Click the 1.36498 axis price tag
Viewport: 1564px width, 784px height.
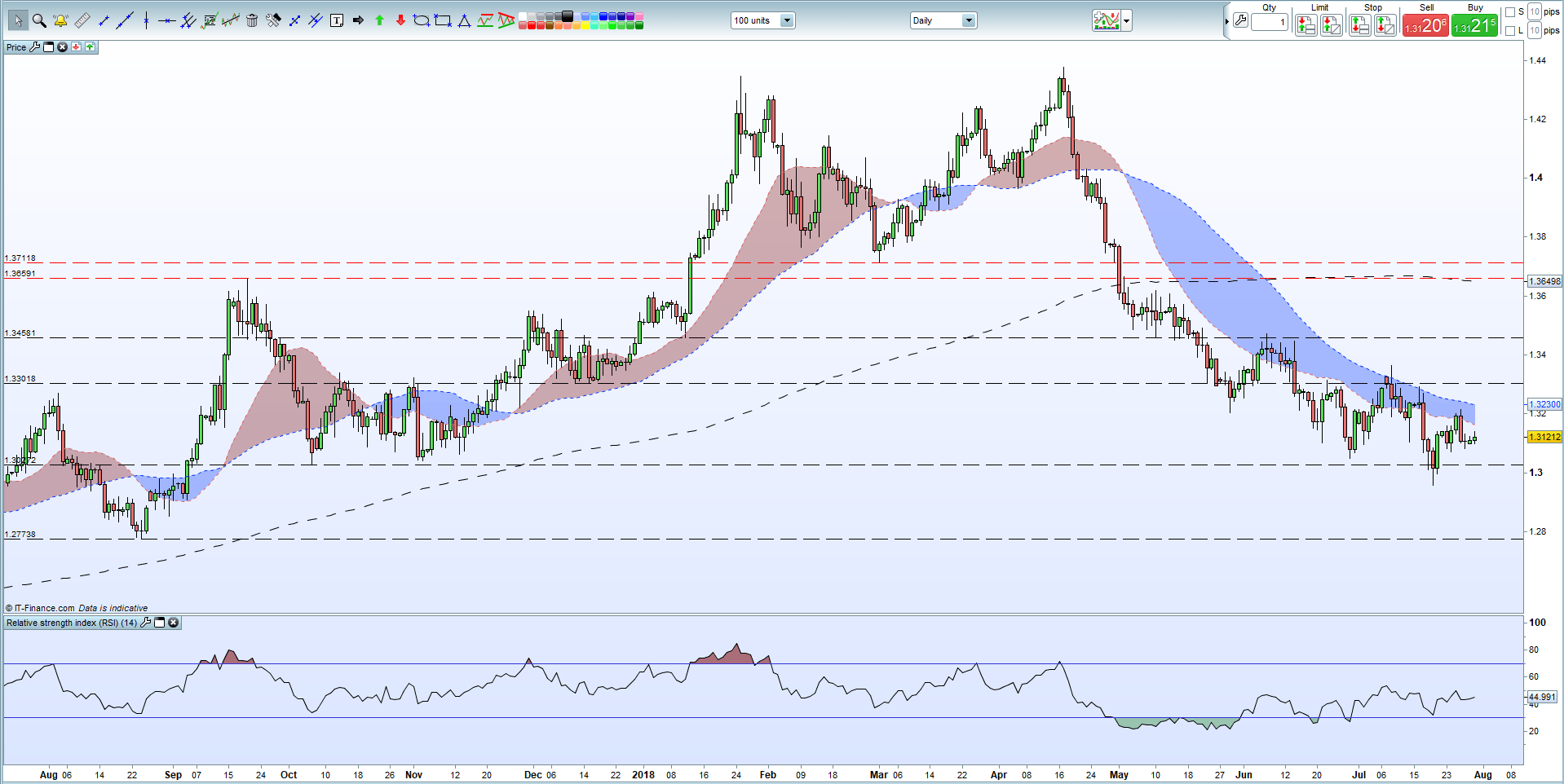[x=1544, y=281]
